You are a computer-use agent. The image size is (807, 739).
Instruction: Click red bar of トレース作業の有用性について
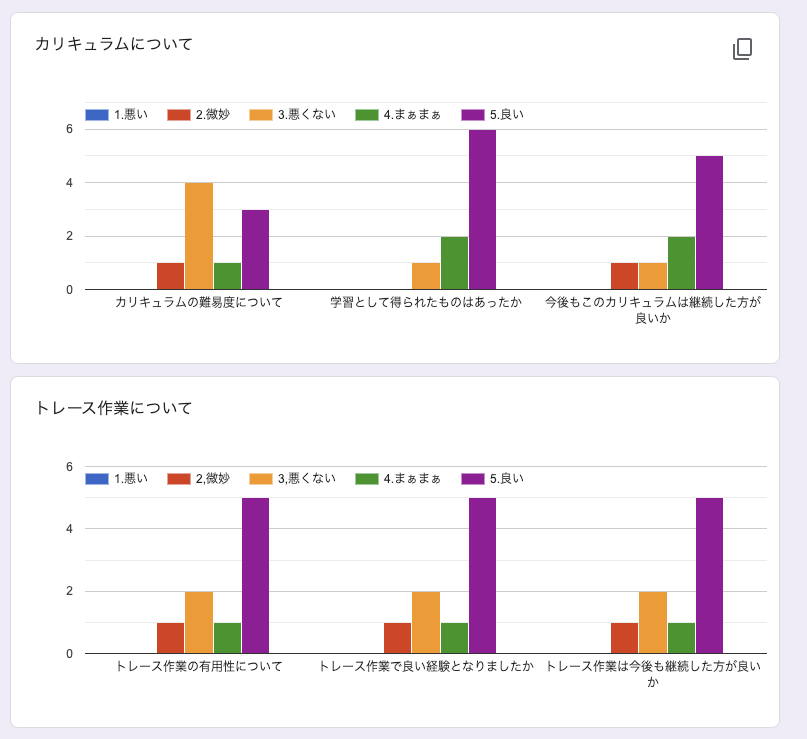170,638
